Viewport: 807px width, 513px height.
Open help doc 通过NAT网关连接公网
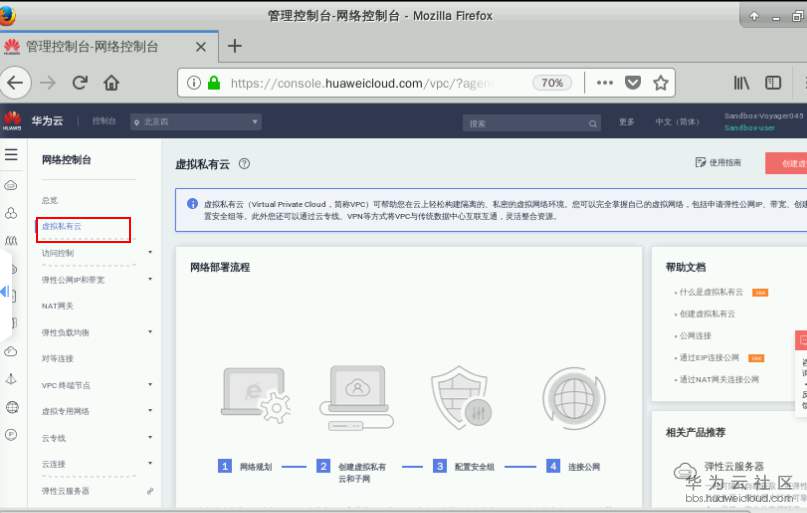click(719, 379)
